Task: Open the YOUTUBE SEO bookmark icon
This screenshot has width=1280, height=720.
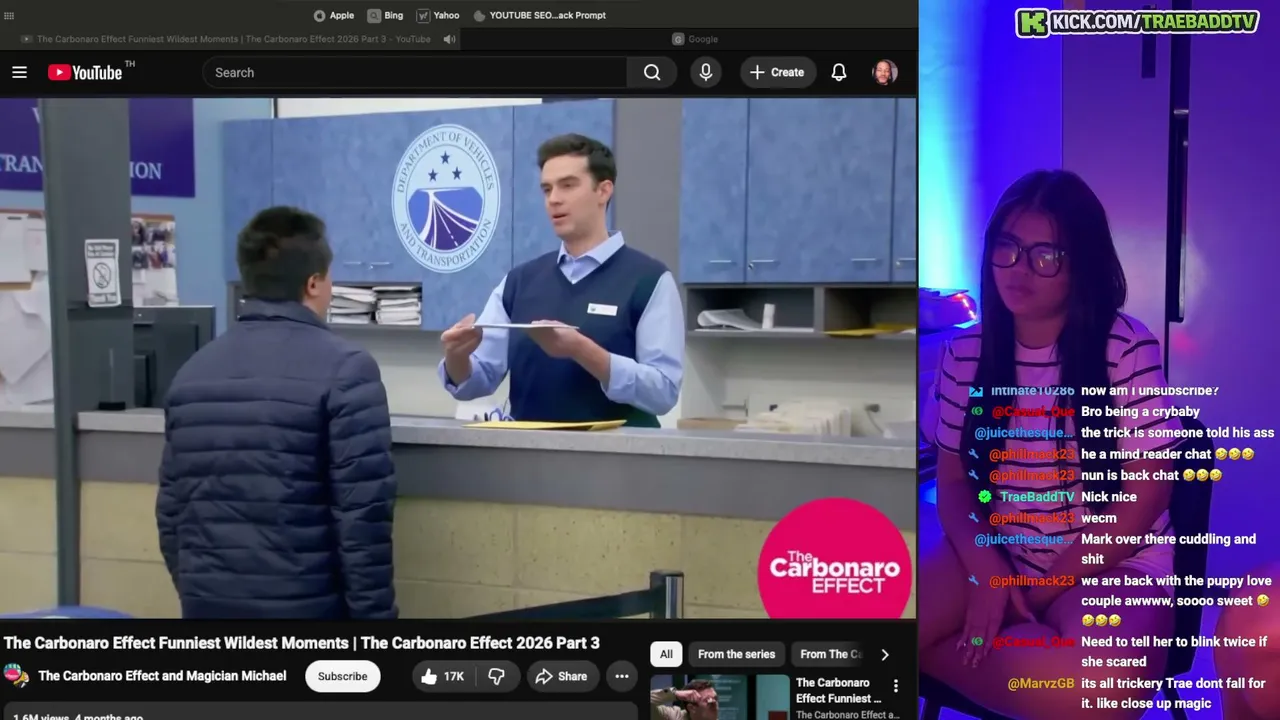Action: tap(479, 15)
